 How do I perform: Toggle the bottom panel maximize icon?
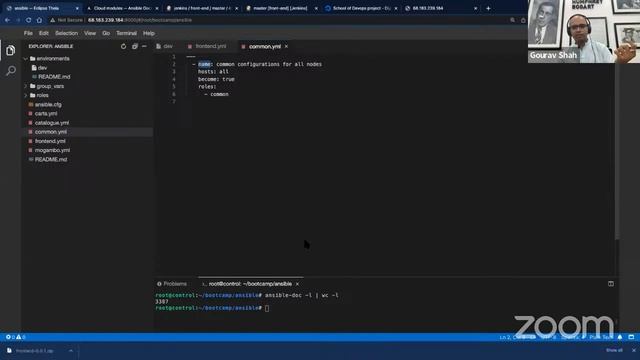coord(611,284)
